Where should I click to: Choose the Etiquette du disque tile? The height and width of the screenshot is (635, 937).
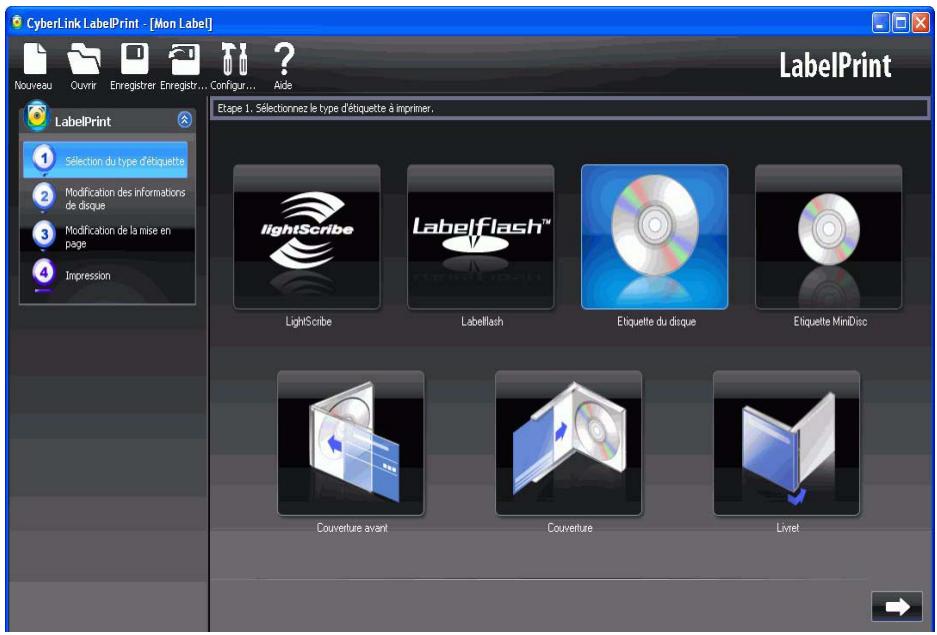point(655,237)
